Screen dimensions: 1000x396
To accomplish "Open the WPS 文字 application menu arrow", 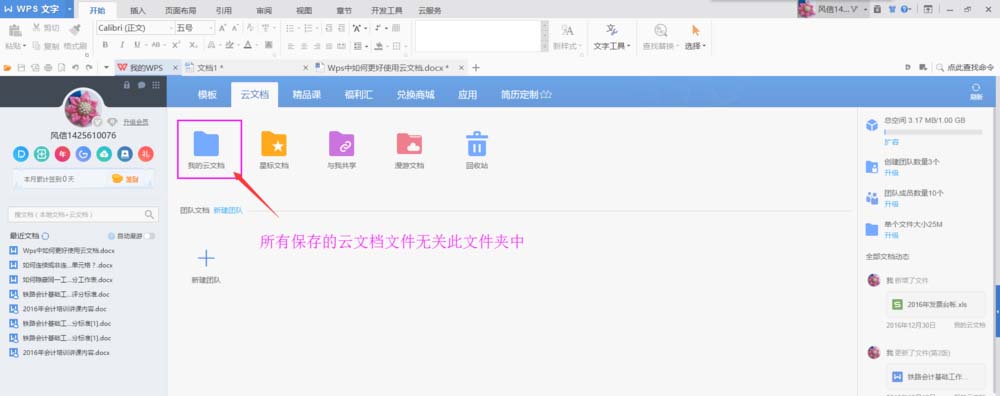I will coord(70,9).
